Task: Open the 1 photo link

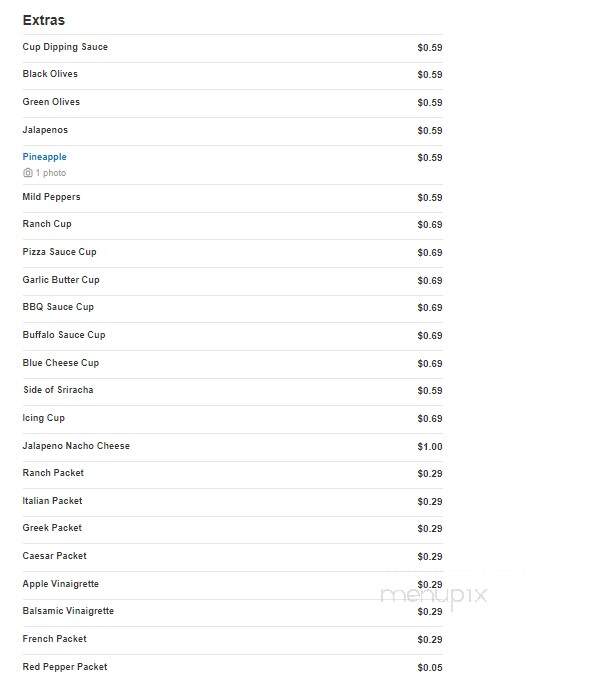Action: (51, 173)
